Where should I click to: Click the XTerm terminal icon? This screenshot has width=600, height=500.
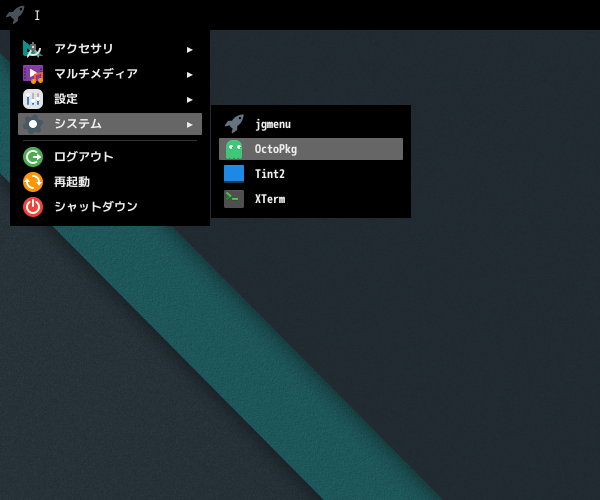pos(234,199)
